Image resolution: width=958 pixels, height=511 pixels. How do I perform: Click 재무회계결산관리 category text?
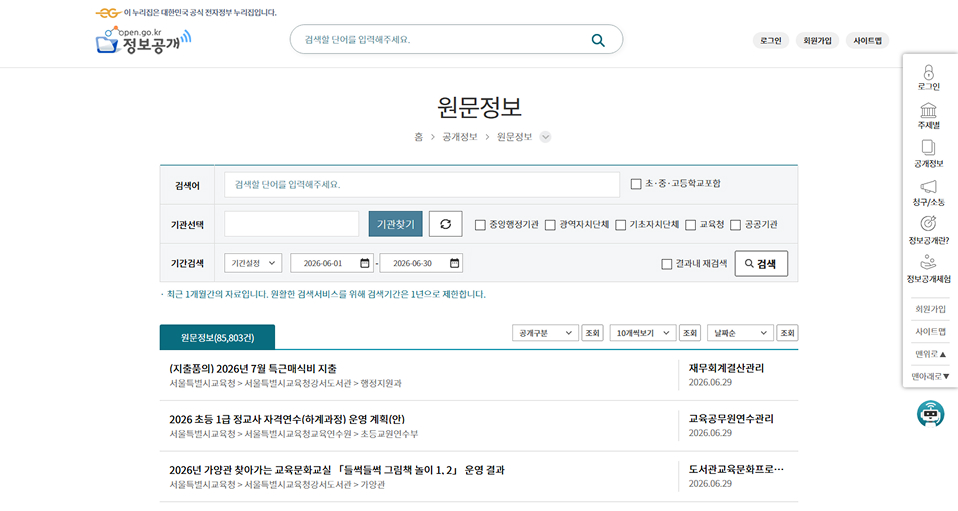[726, 368]
